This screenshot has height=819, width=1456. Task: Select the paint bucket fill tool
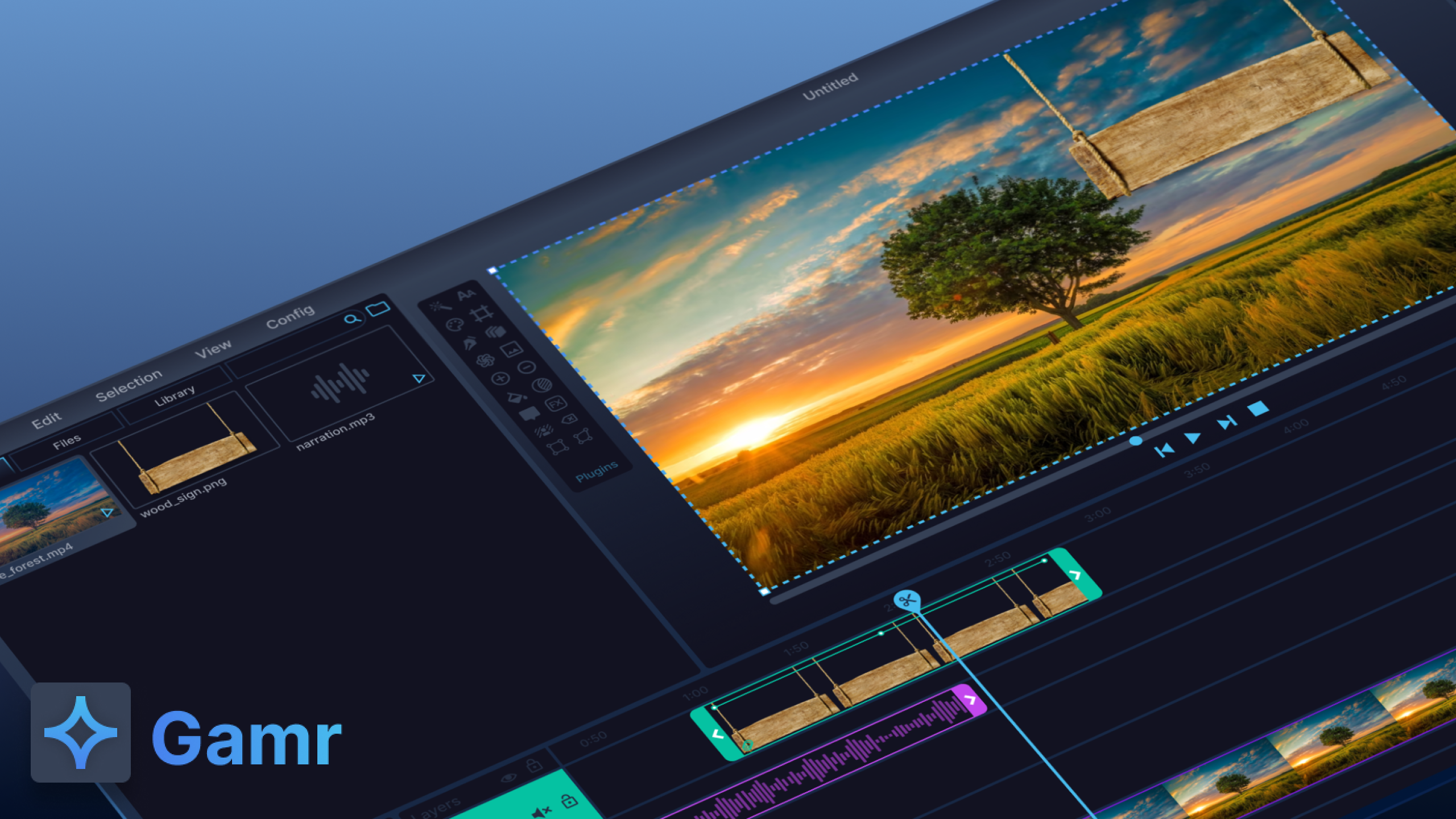point(516,396)
